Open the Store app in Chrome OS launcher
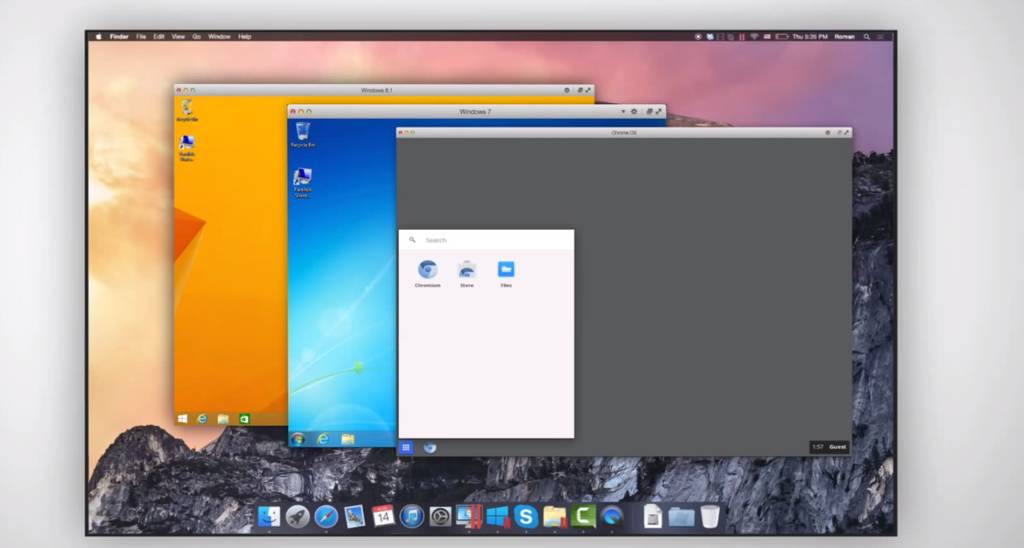This screenshot has height=548, width=1024. (467, 273)
